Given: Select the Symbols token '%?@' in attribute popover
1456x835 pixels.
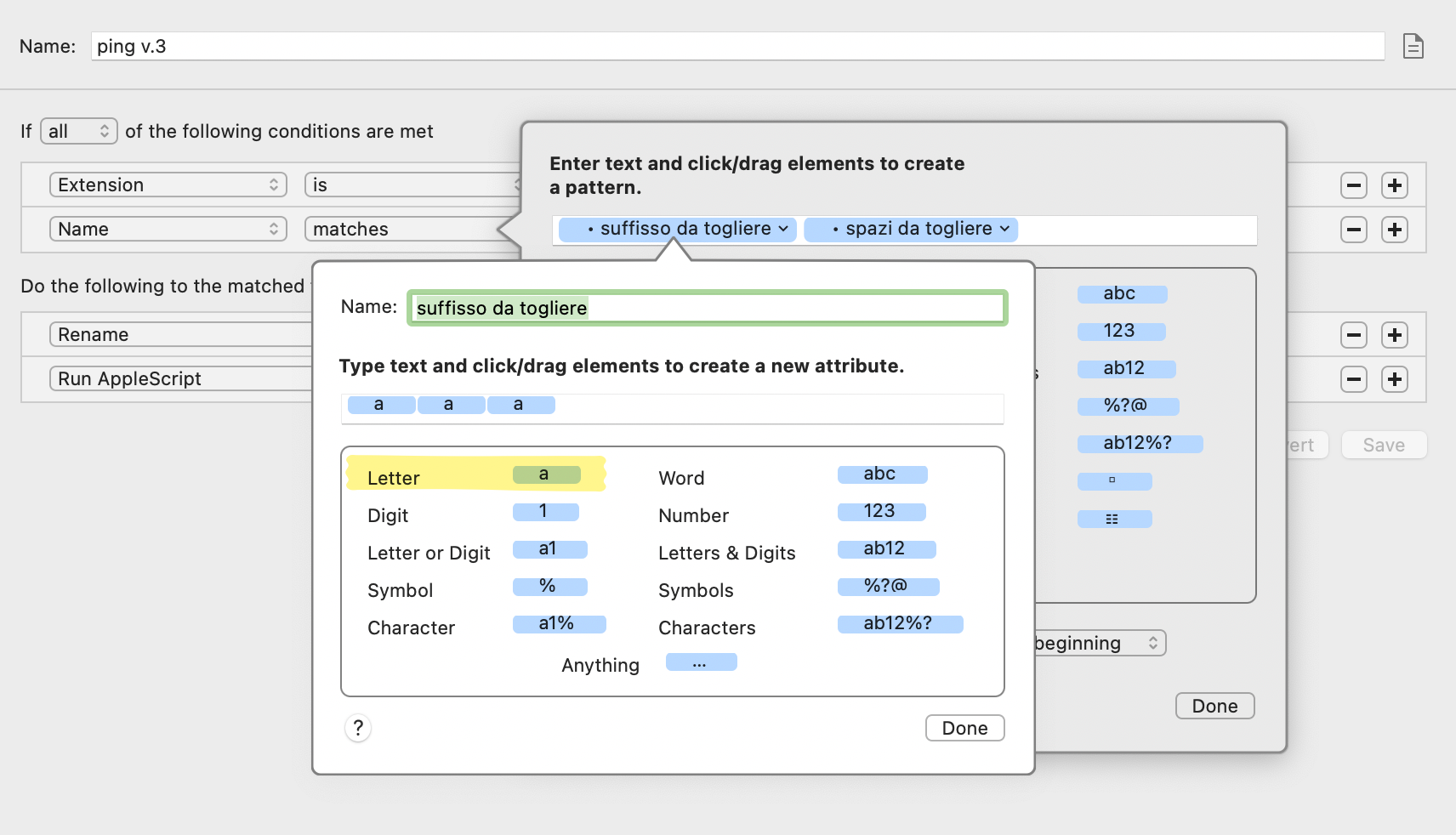Looking at the screenshot, I should tap(889, 587).
